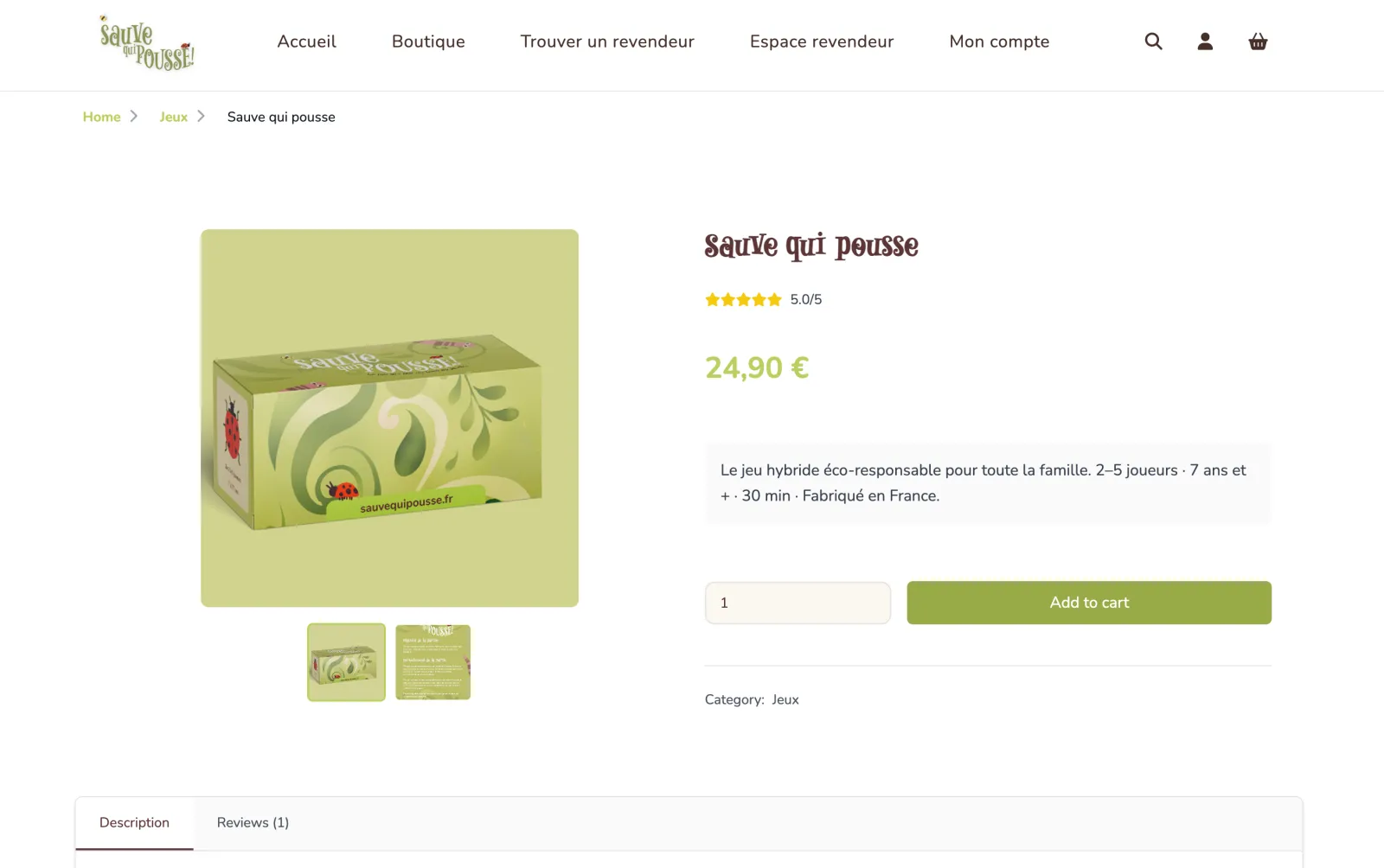1384x868 pixels.
Task: Select the Description tab
Action: click(x=134, y=823)
